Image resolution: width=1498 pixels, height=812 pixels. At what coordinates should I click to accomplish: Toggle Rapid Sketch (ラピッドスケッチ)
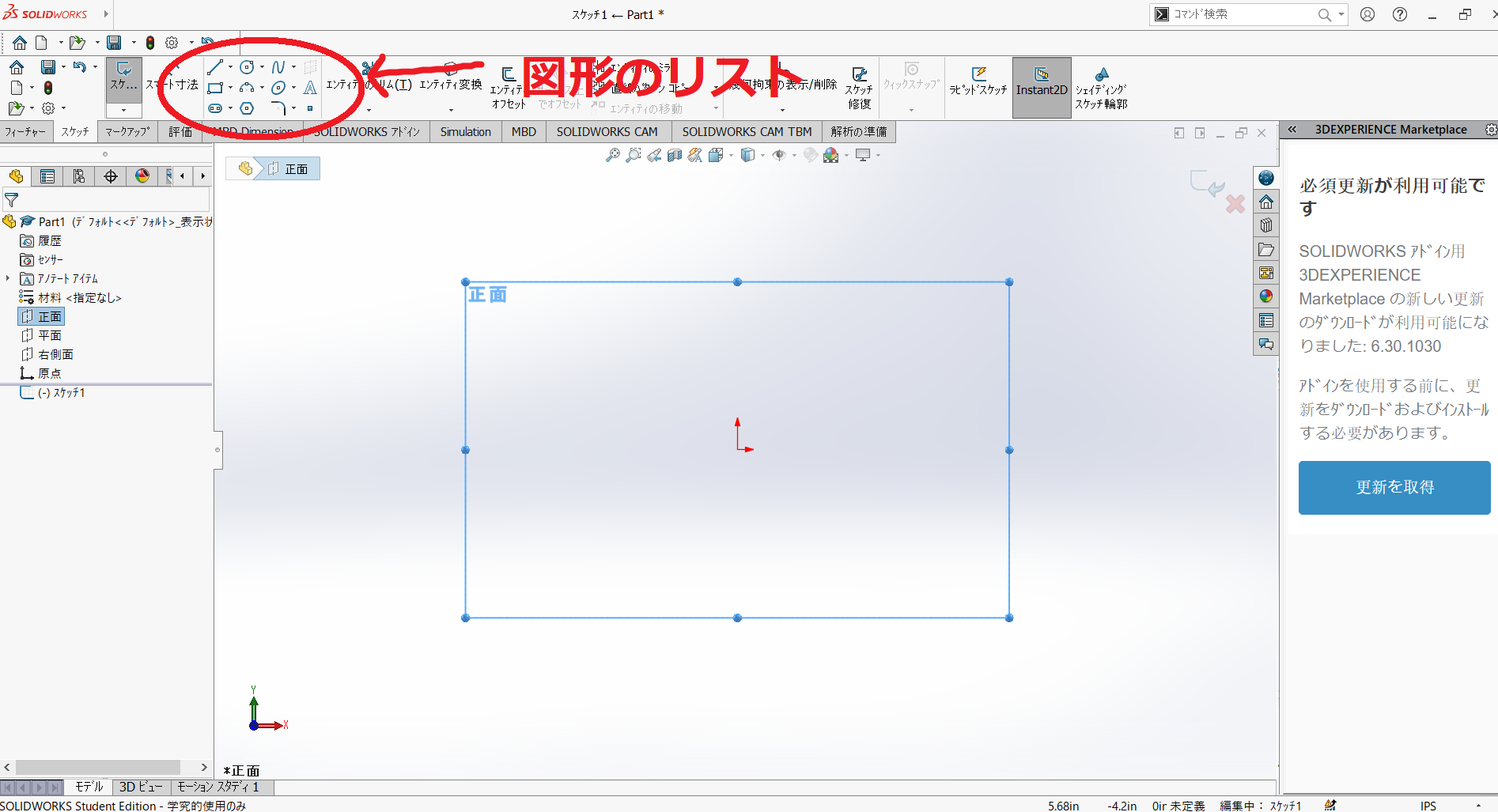(978, 81)
